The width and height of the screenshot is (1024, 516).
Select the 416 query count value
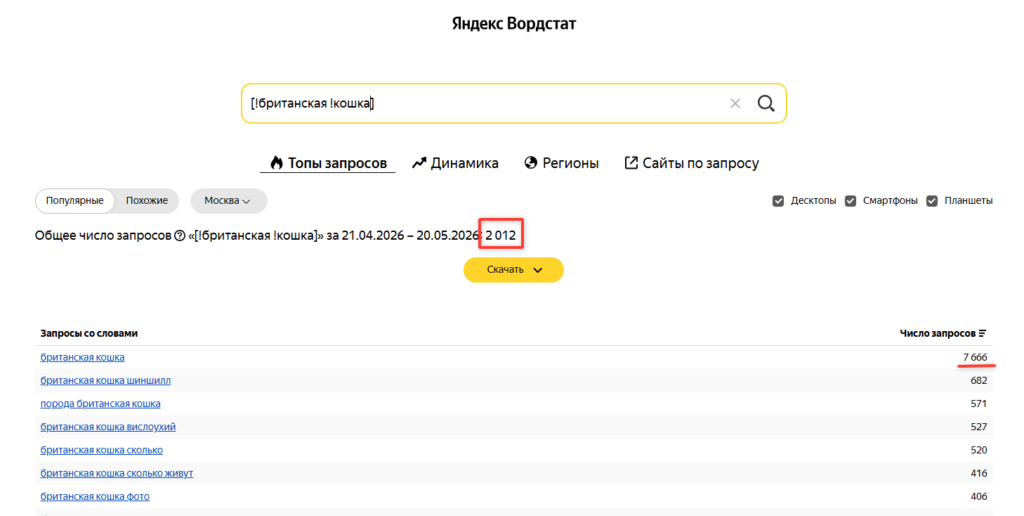click(979, 473)
